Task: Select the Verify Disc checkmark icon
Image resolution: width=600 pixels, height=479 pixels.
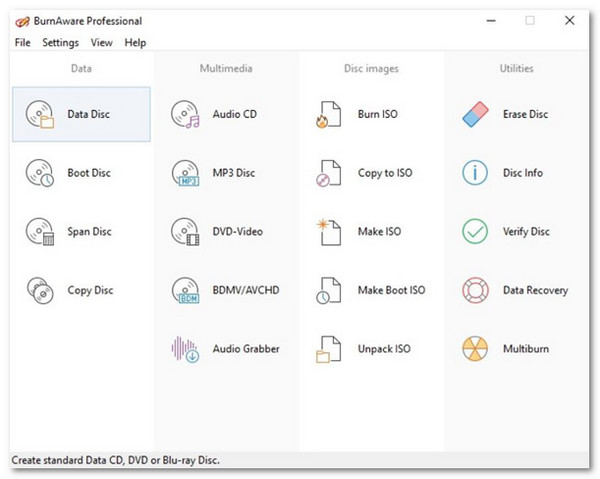Action: (475, 231)
